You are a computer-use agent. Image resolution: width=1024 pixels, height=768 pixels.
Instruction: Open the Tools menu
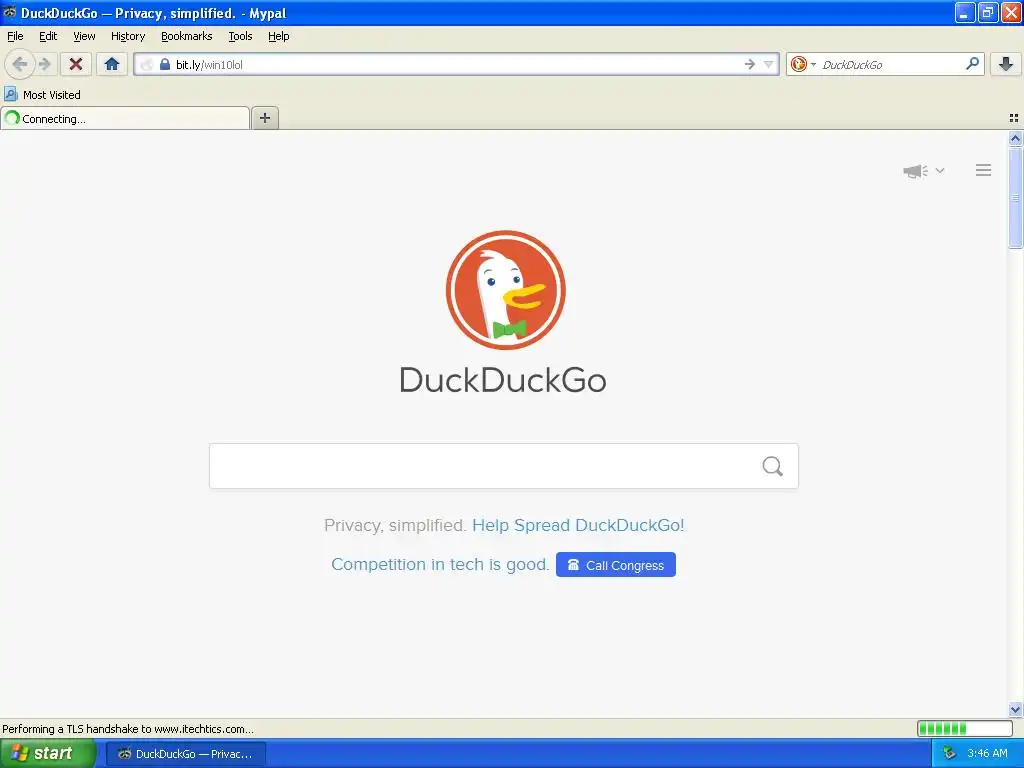[x=240, y=36]
